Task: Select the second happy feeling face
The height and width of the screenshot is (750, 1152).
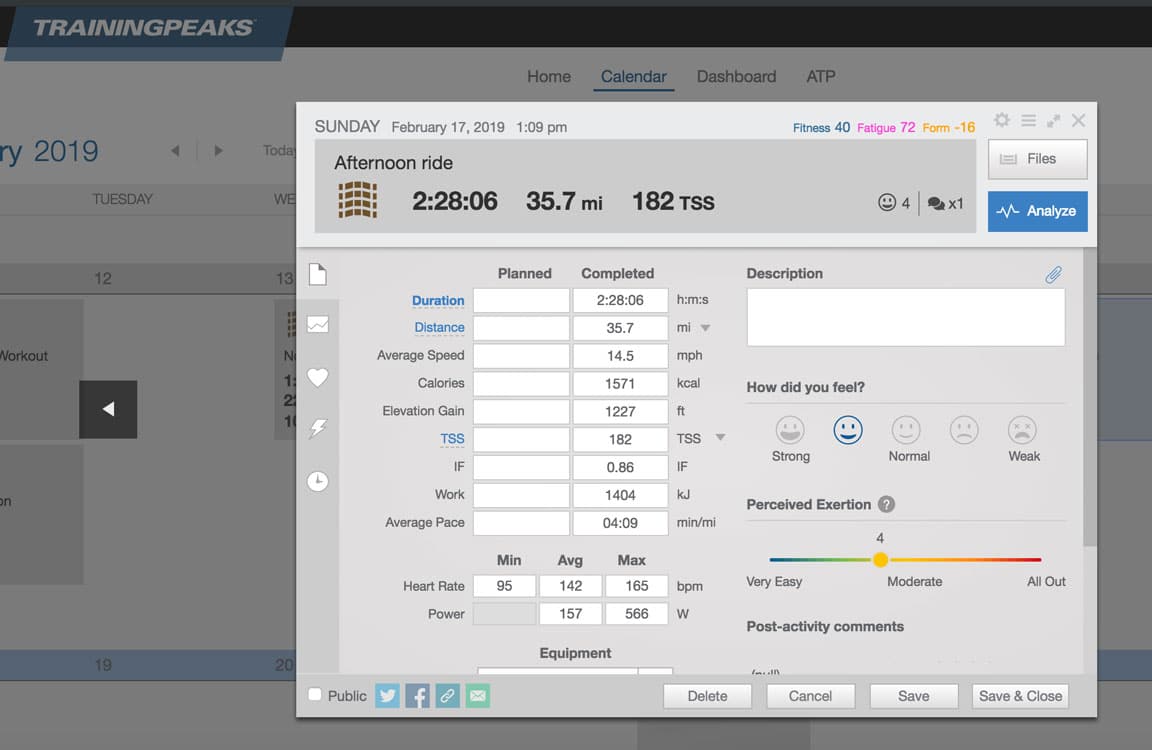Action: click(x=847, y=430)
